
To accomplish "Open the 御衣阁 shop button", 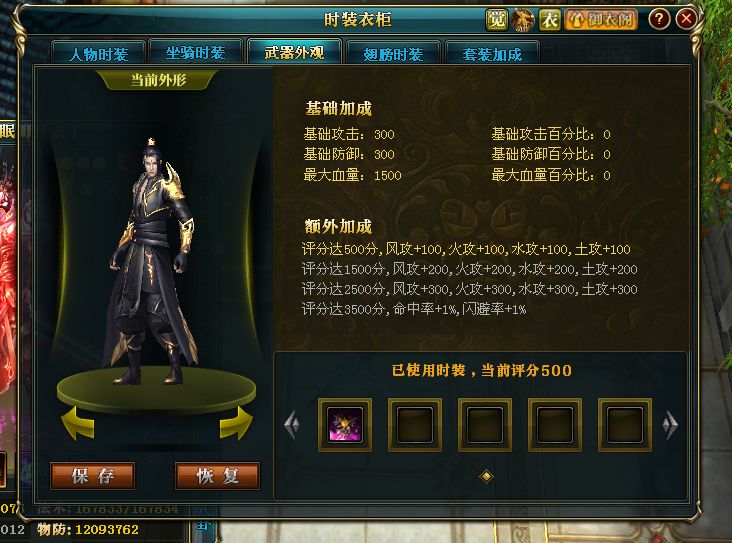I will coord(601,20).
